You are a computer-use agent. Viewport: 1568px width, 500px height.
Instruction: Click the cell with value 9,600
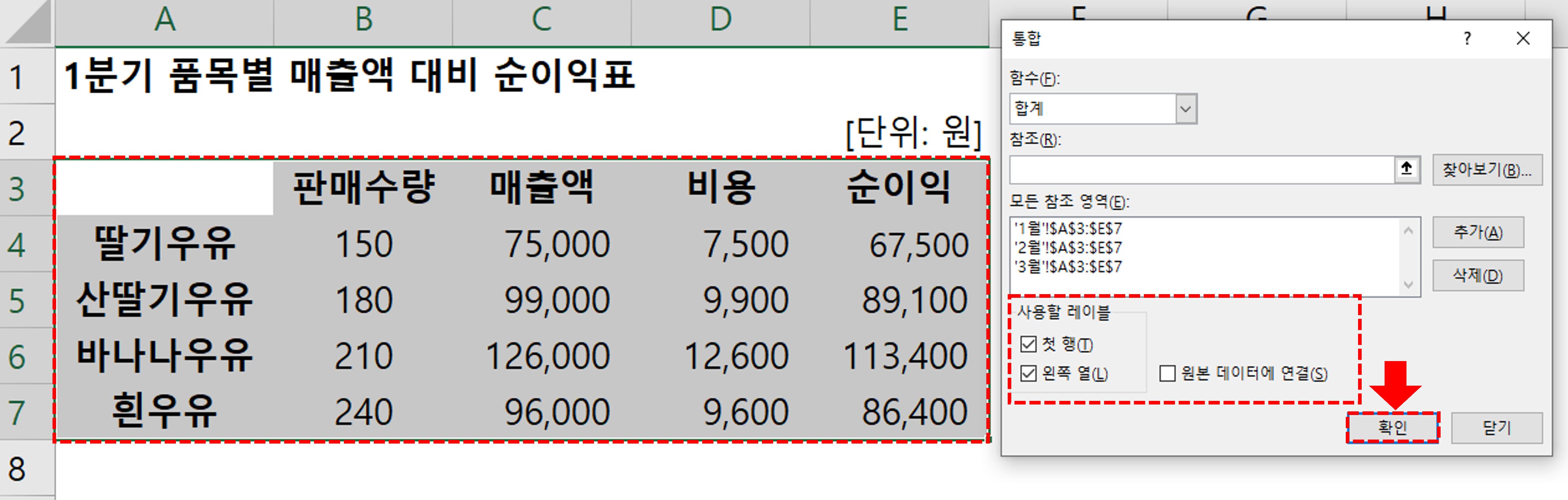[721, 412]
